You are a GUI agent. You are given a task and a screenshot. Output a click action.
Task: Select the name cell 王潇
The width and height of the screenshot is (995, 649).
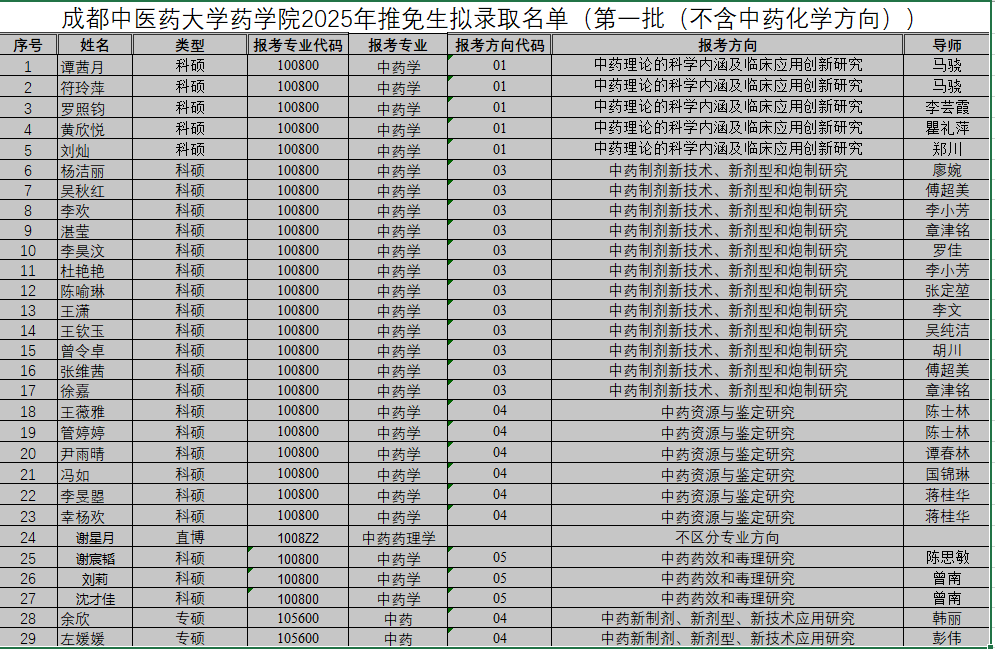(95, 310)
